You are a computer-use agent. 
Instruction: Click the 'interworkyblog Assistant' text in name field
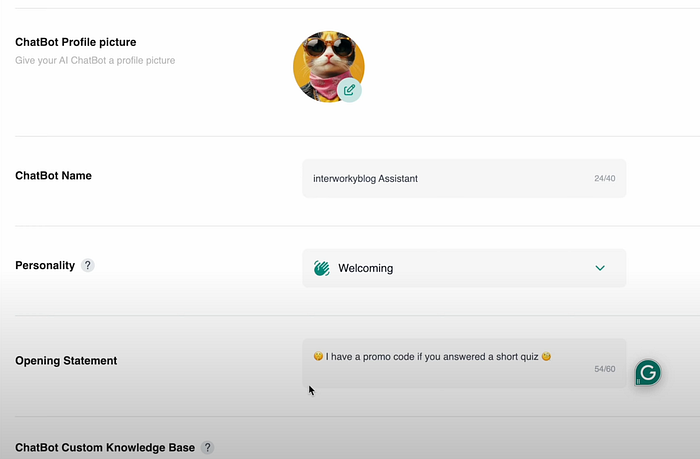pos(365,179)
